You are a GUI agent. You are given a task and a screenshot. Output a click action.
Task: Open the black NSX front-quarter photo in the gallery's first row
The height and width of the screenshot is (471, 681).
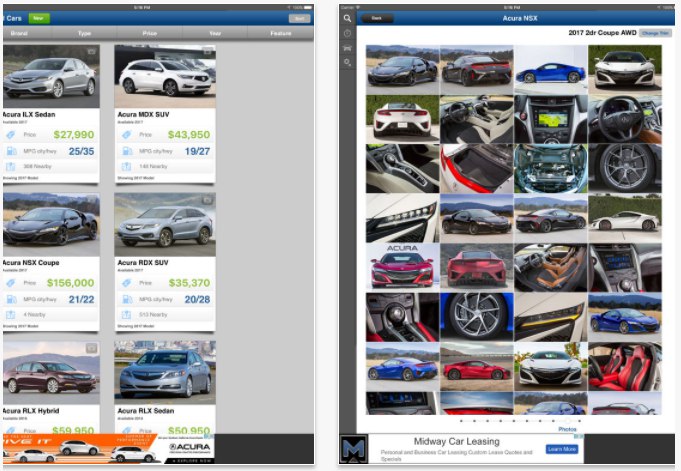pos(402,70)
